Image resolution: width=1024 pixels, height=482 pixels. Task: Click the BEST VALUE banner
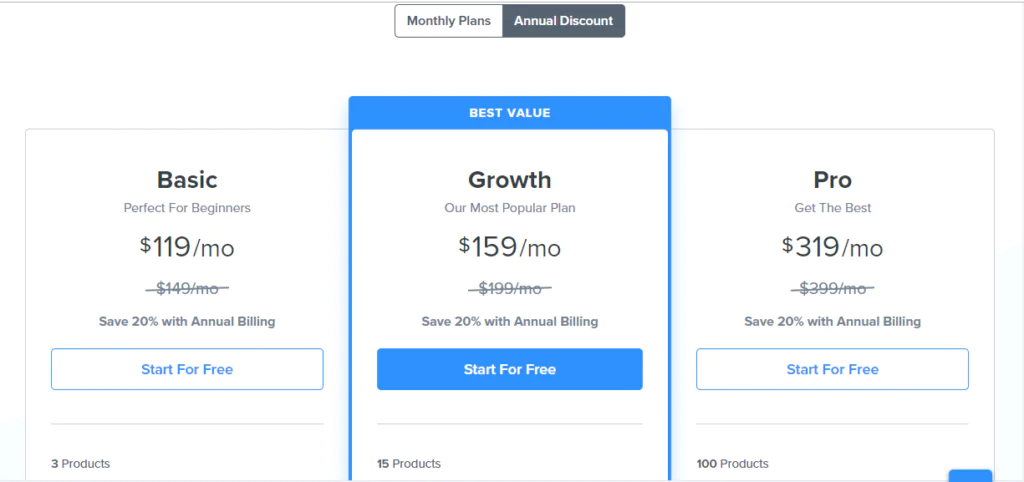[509, 113]
